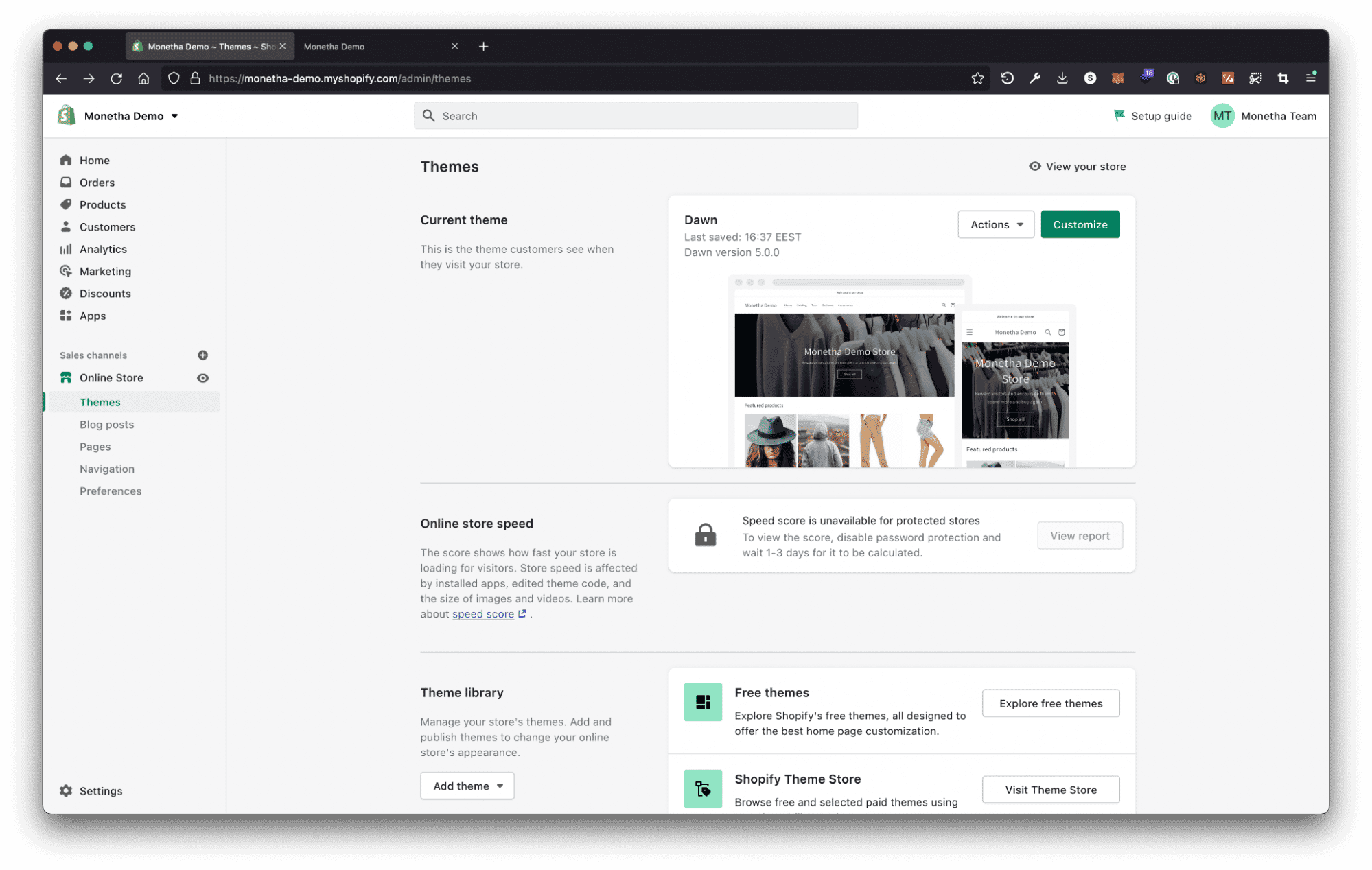Open Blog posts
The height and width of the screenshot is (870, 1372).
pyautogui.click(x=106, y=424)
